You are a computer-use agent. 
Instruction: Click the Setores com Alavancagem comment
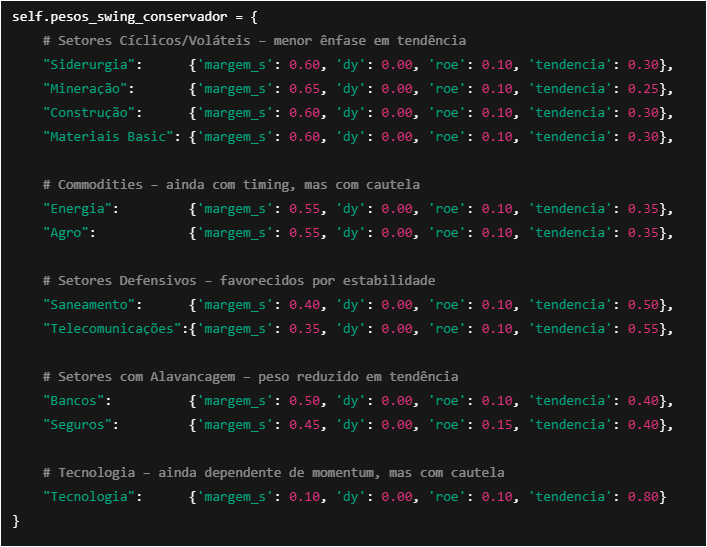pos(250,377)
